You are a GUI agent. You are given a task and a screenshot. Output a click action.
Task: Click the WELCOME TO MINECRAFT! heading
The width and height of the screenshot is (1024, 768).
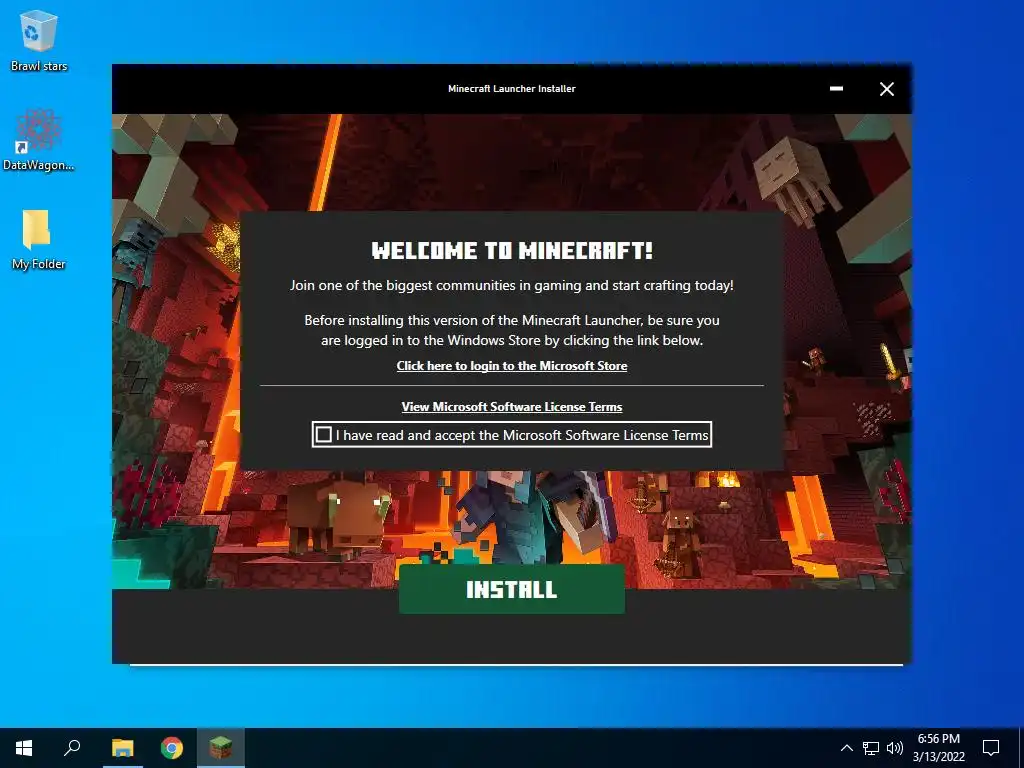(x=511, y=250)
